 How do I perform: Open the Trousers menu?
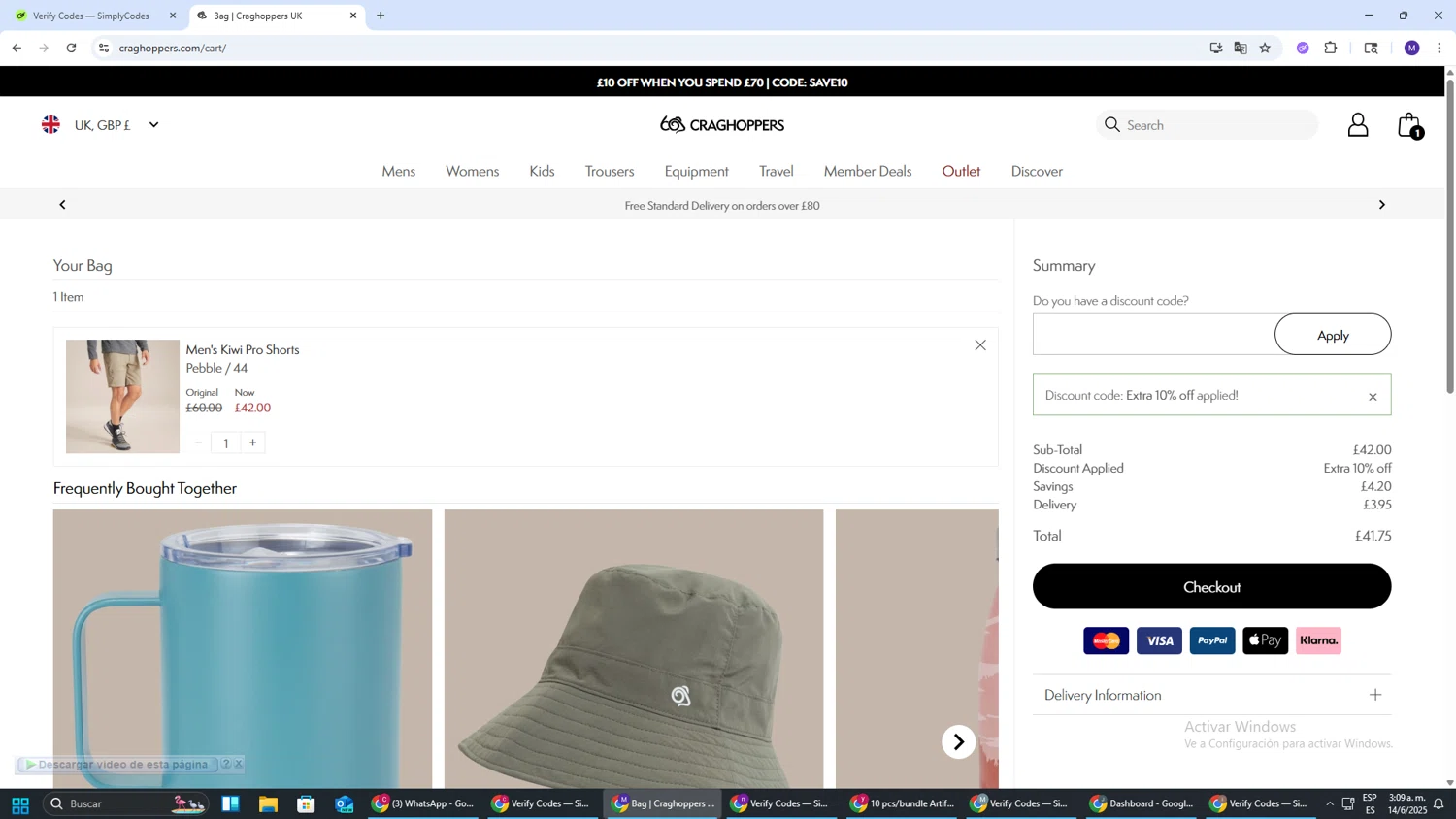610,172
